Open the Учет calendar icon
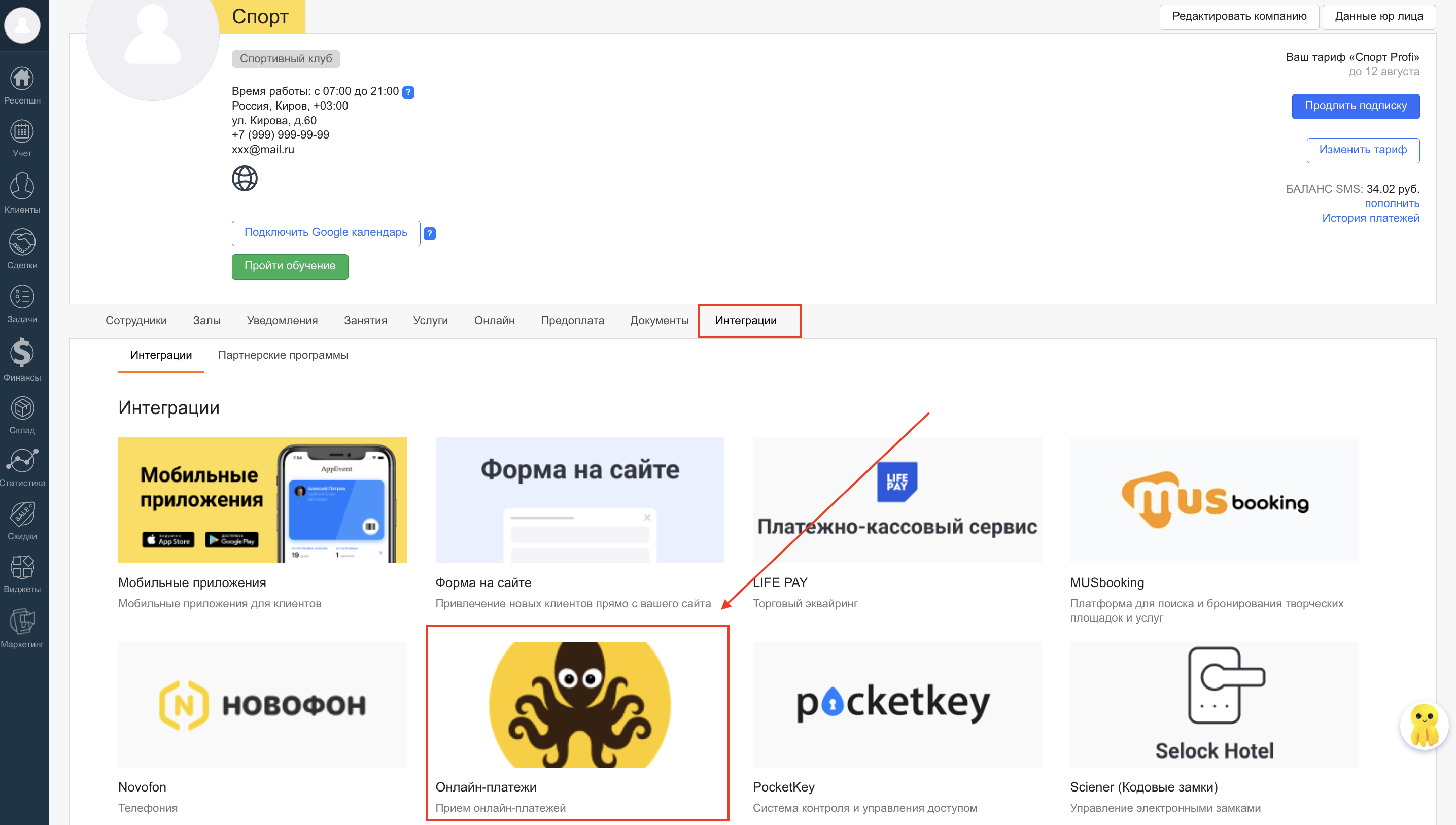The height and width of the screenshot is (825, 1456). [x=22, y=132]
